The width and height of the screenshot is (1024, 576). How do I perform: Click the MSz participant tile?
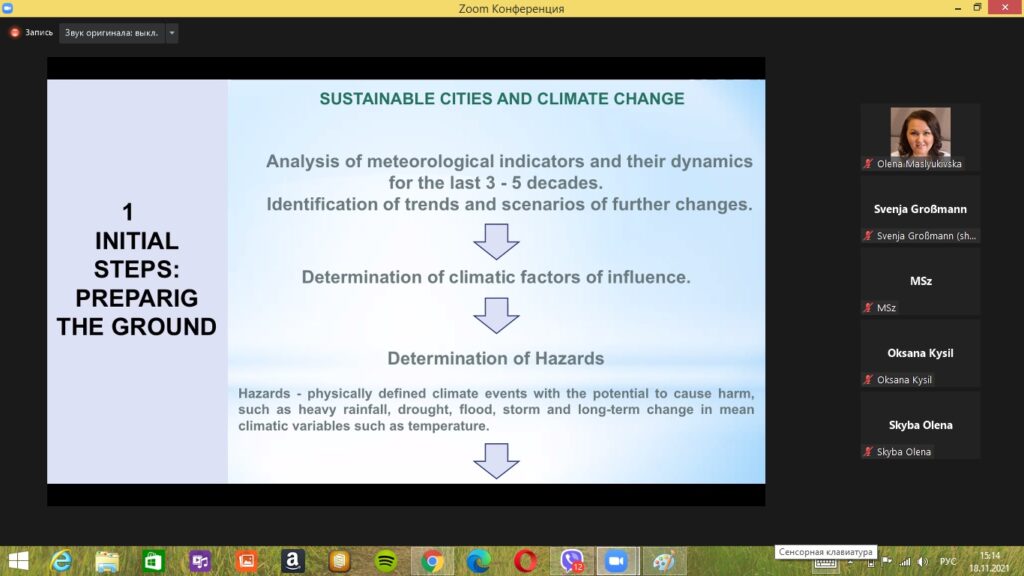tap(920, 281)
